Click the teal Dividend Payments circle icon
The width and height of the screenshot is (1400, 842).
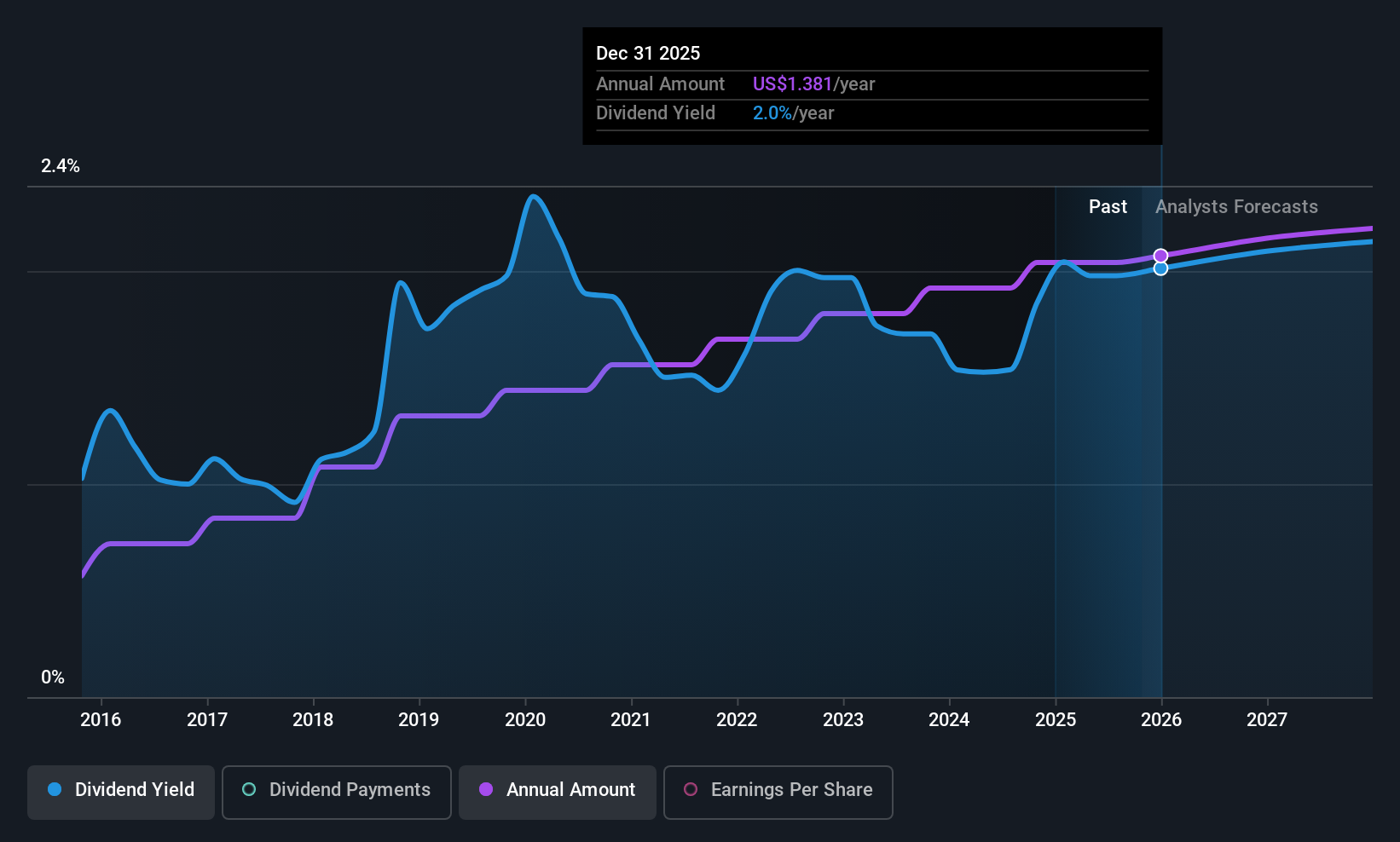pyautogui.click(x=248, y=790)
